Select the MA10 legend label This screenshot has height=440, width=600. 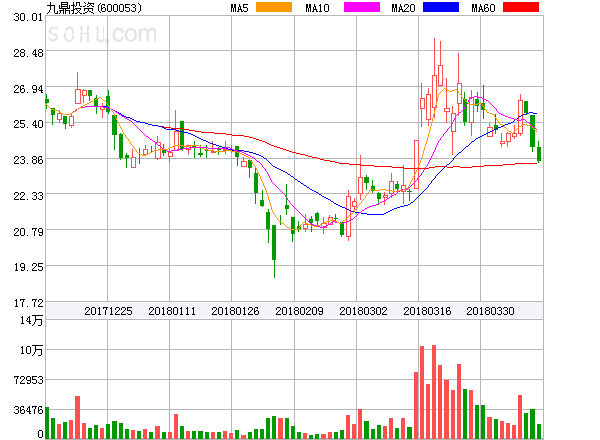click(317, 8)
